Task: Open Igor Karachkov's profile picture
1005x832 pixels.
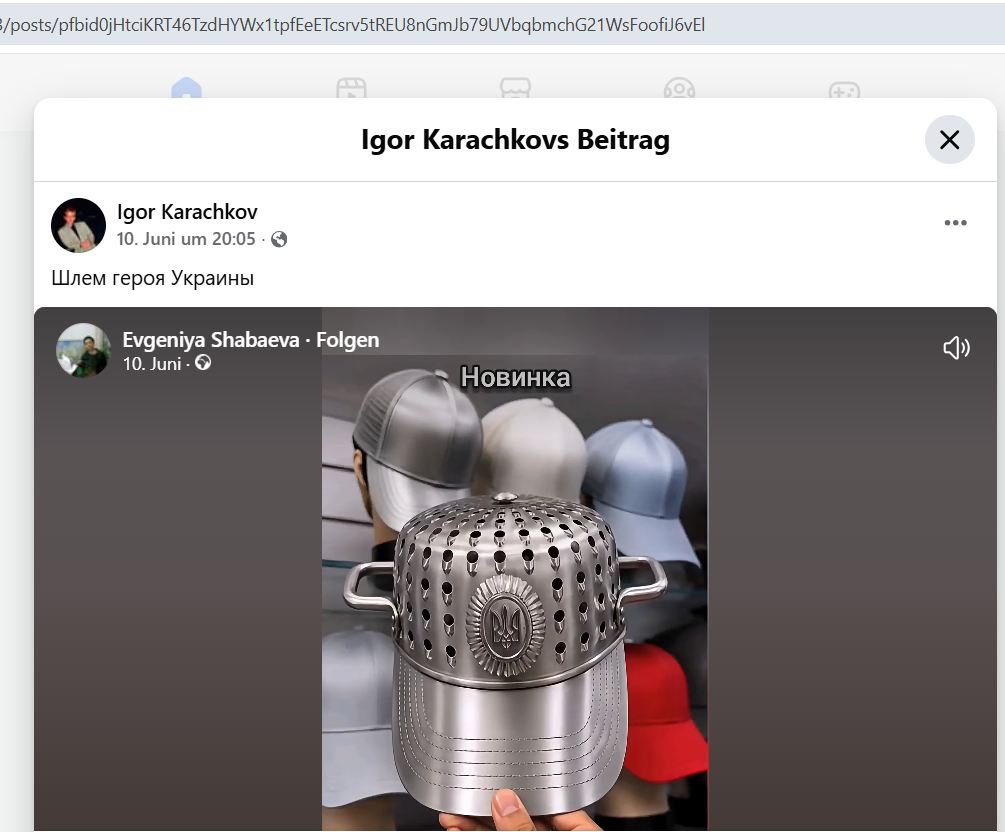Action: click(78, 225)
